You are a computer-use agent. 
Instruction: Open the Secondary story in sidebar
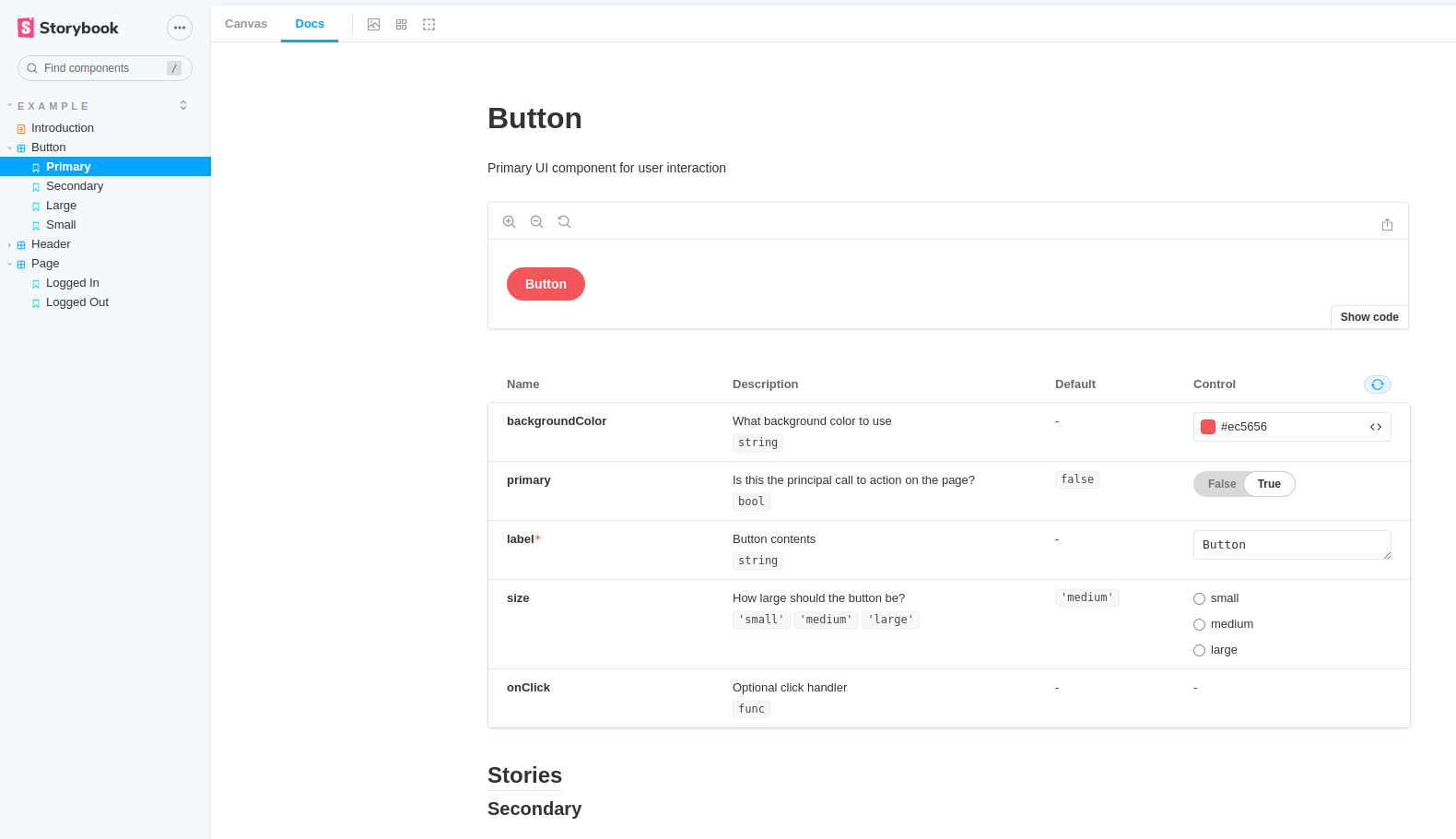[75, 186]
